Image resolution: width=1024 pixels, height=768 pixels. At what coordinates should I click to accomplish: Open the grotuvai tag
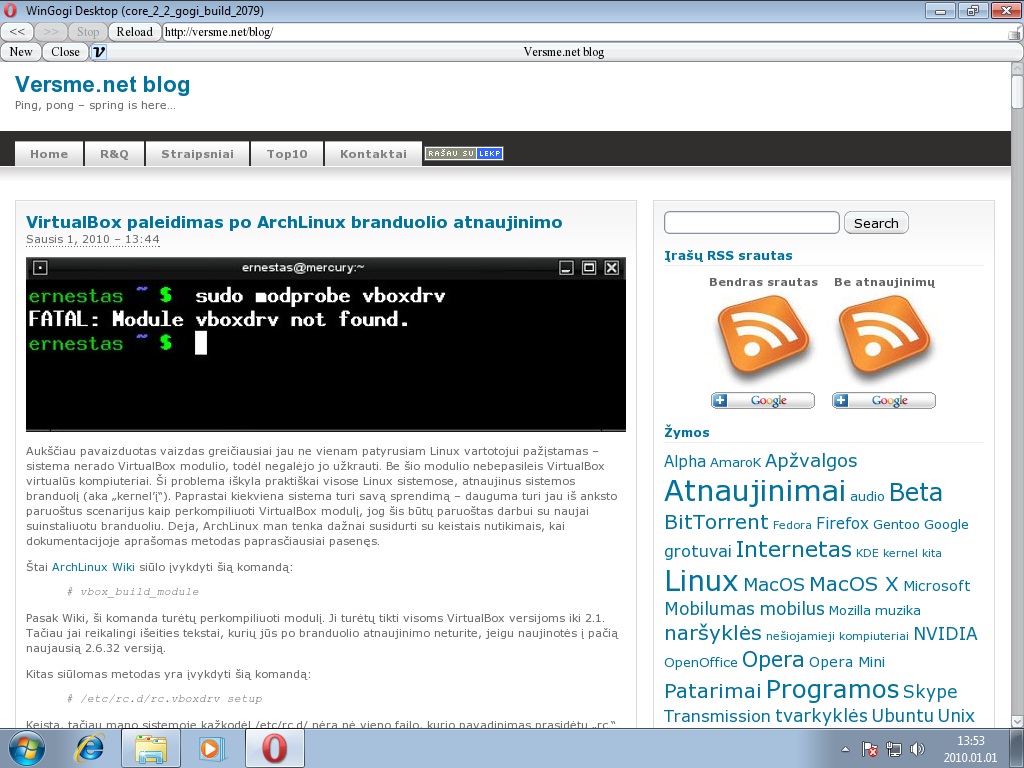(x=697, y=552)
